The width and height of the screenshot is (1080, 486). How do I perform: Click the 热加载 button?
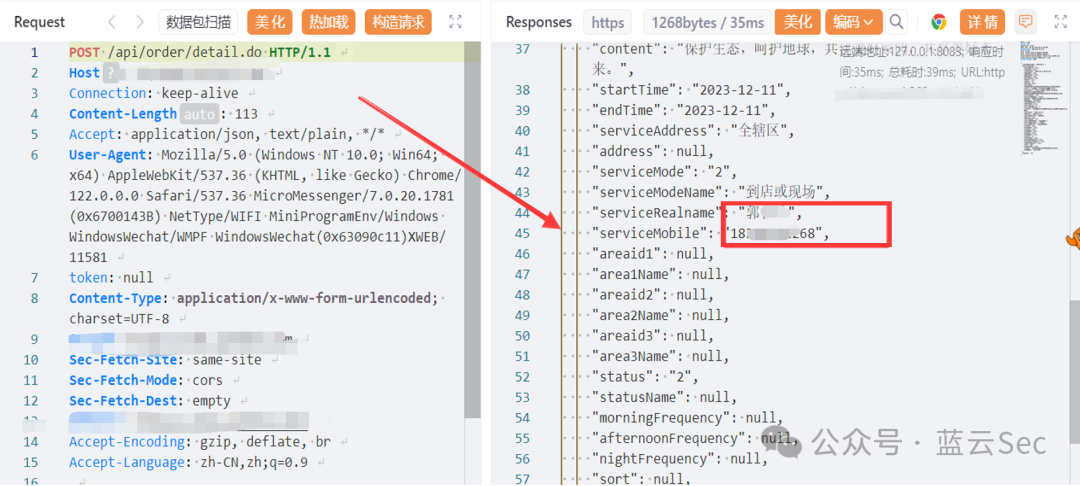(329, 22)
